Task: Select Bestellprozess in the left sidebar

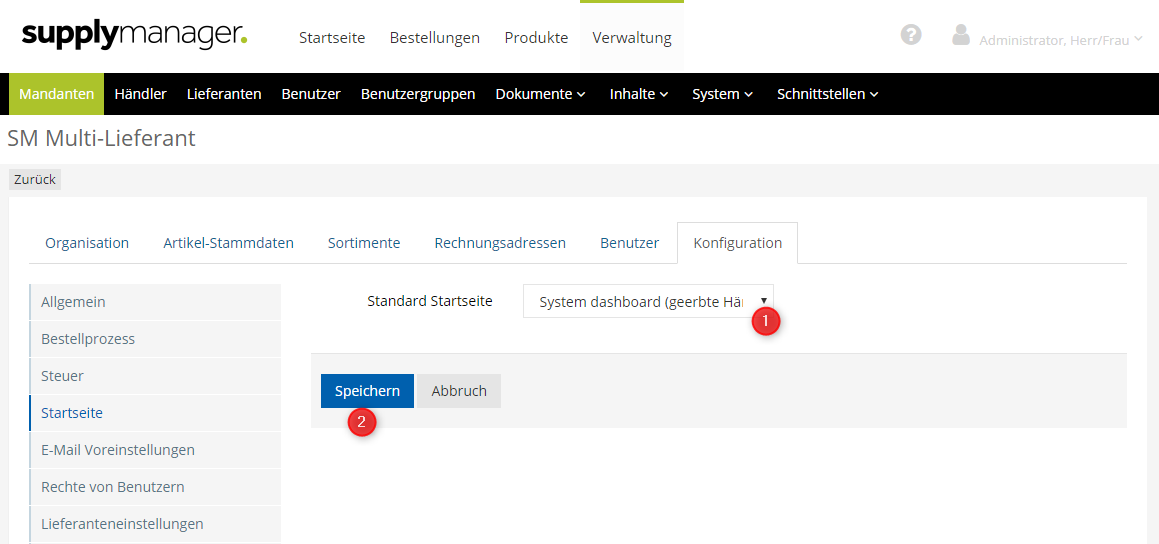Action: (x=88, y=339)
